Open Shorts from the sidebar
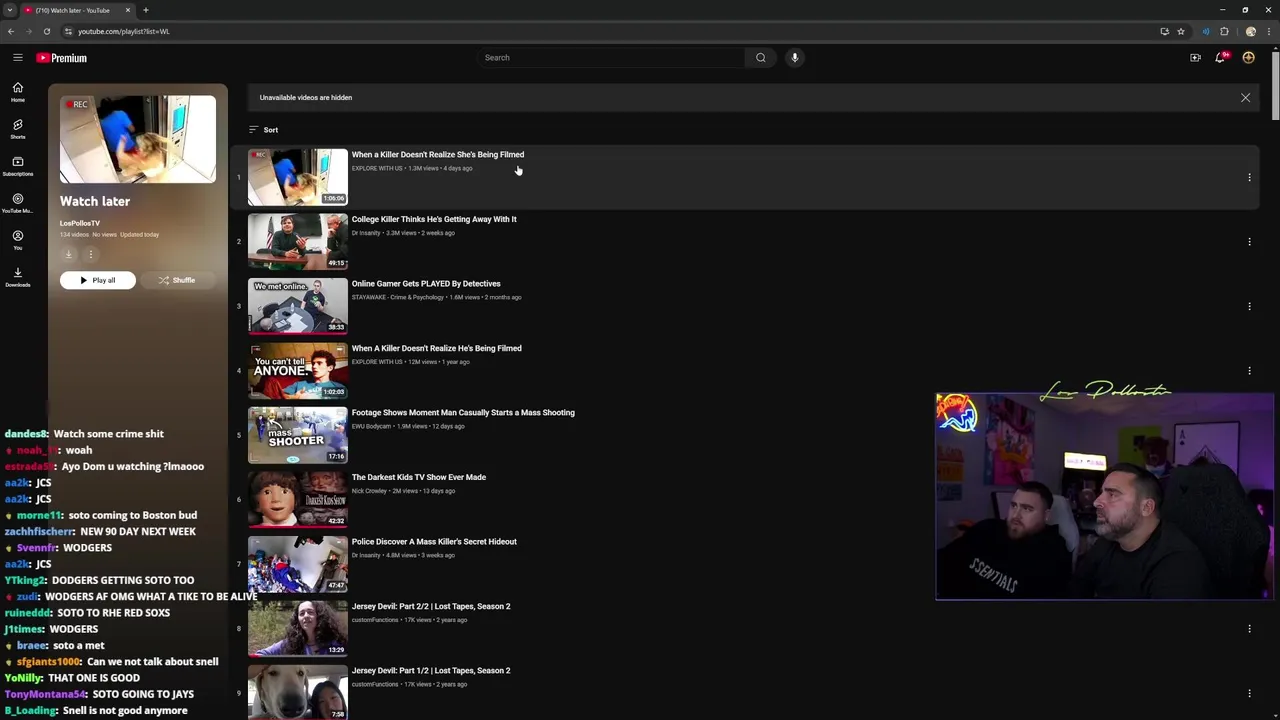Image resolution: width=1280 pixels, height=720 pixels. pyautogui.click(x=18, y=129)
